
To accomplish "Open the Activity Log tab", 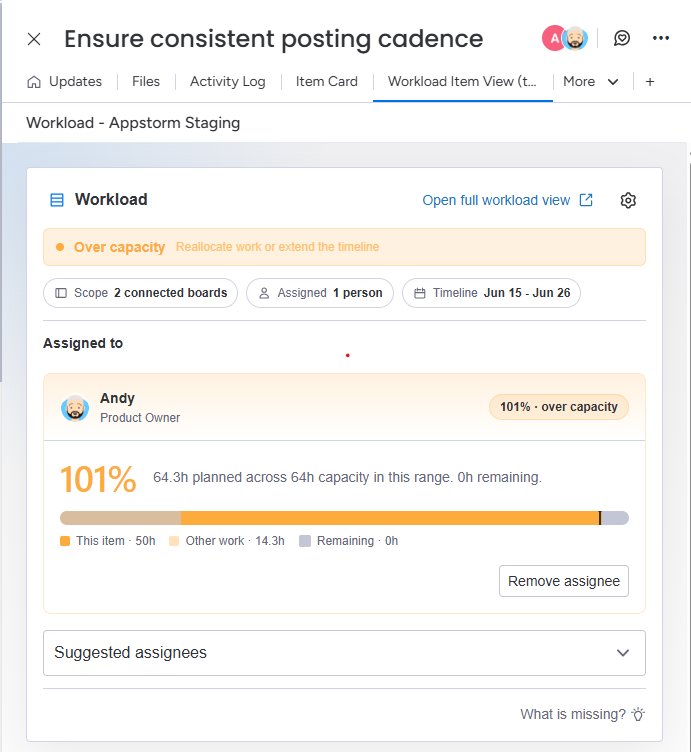I will tap(228, 82).
